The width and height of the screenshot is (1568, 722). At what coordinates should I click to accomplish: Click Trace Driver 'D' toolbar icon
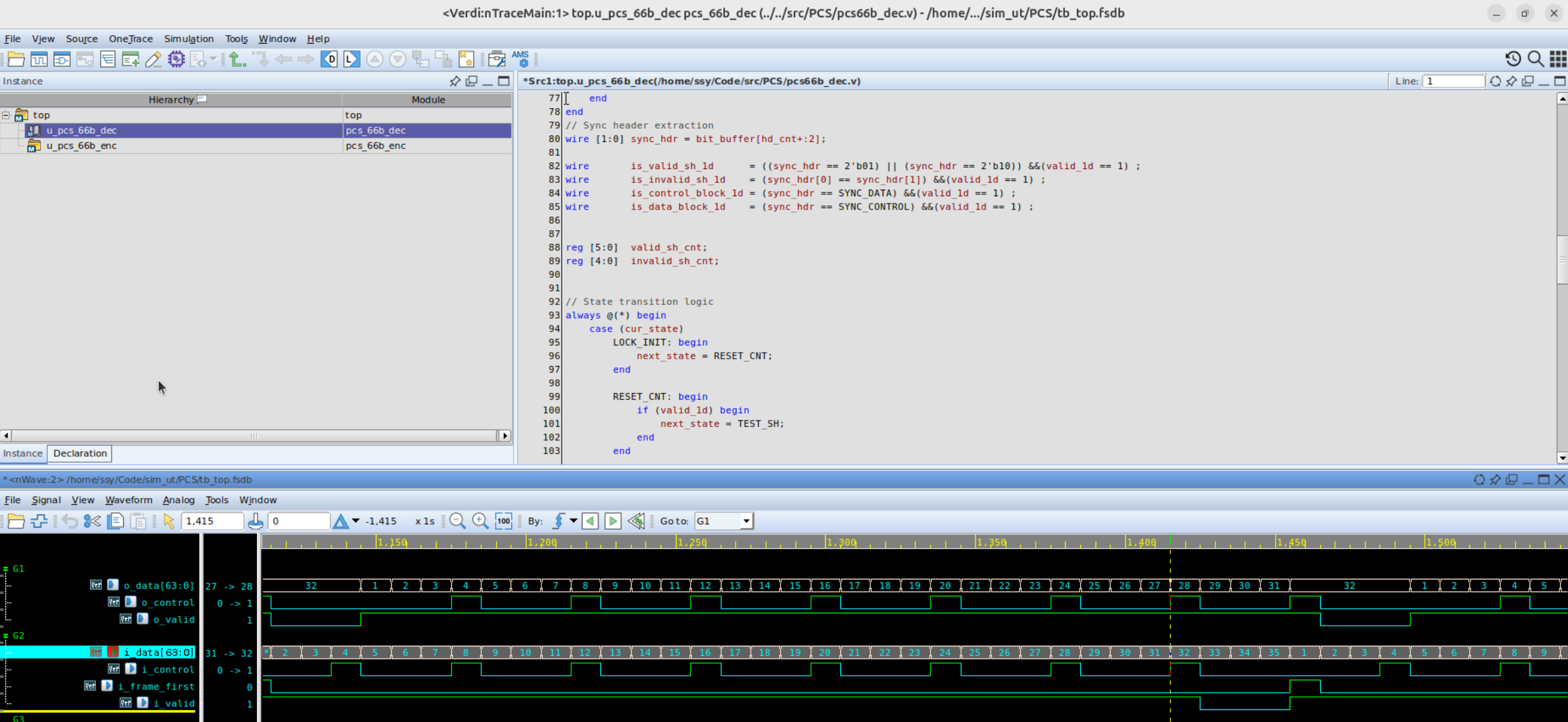click(329, 60)
